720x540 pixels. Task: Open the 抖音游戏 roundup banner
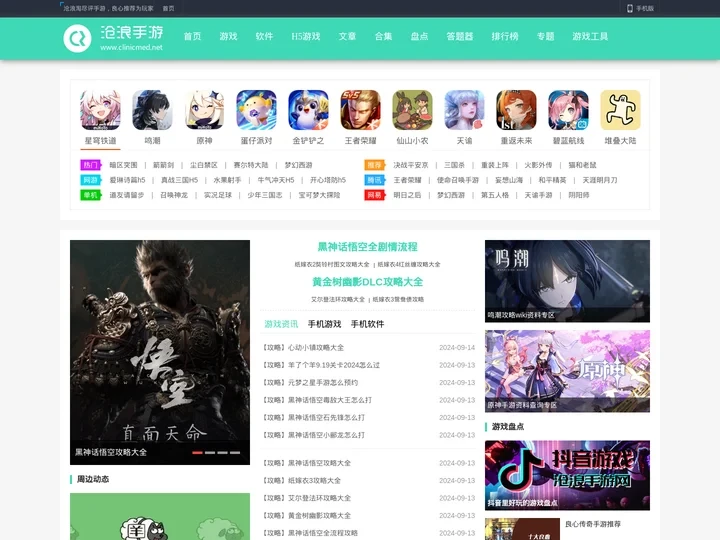(567, 475)
